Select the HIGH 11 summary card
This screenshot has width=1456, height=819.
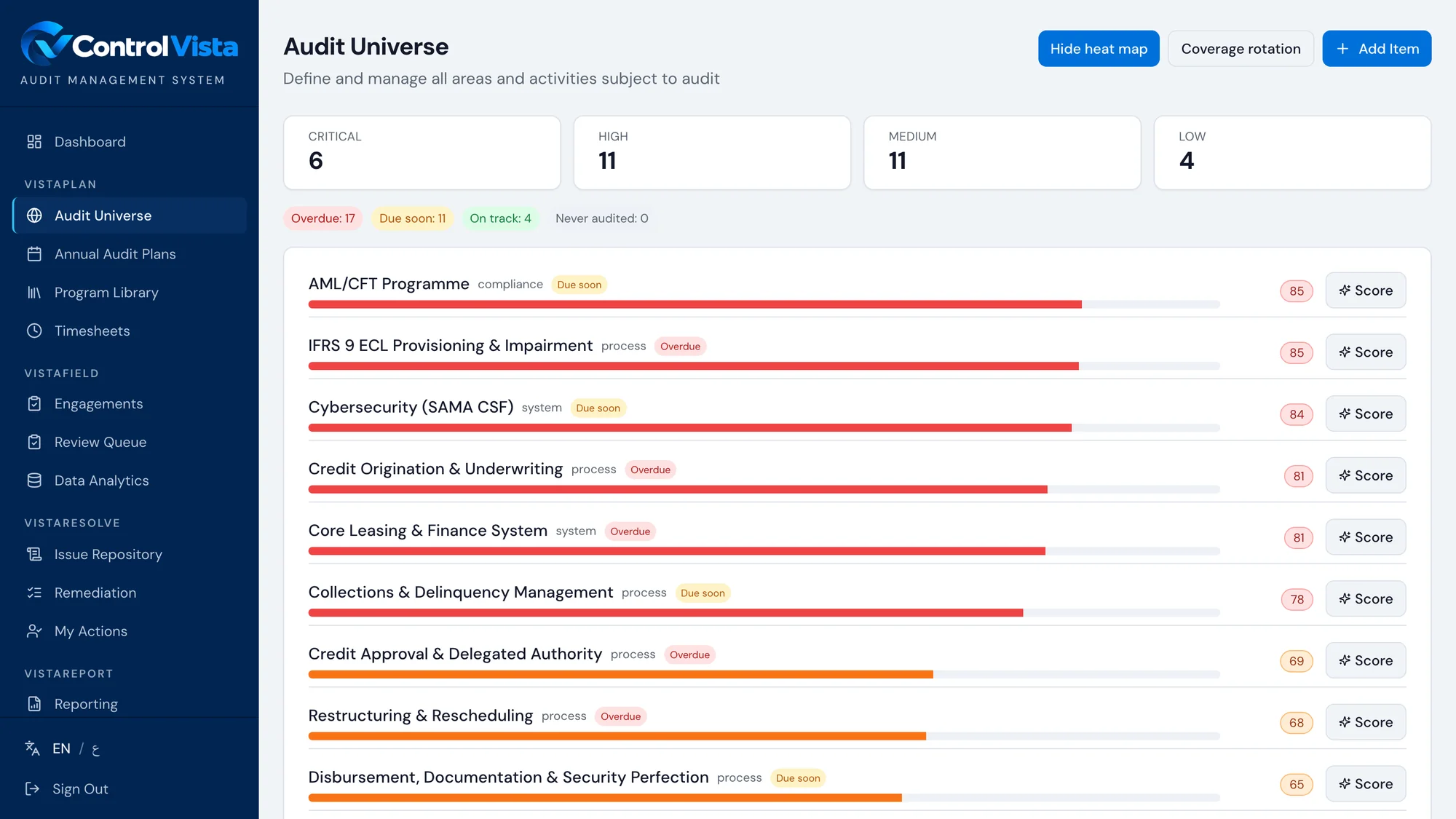pos(712,153)
